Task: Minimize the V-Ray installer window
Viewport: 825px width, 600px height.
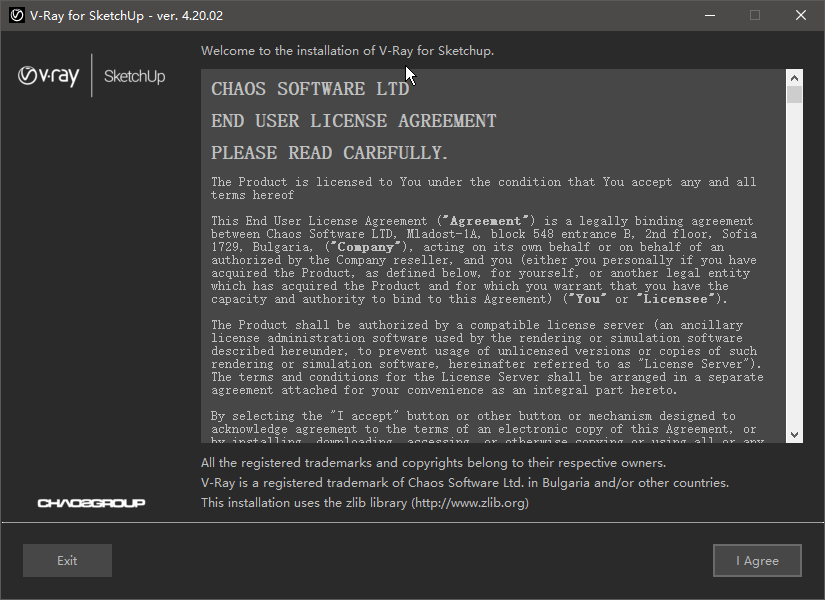Action: tap(710, 15)
